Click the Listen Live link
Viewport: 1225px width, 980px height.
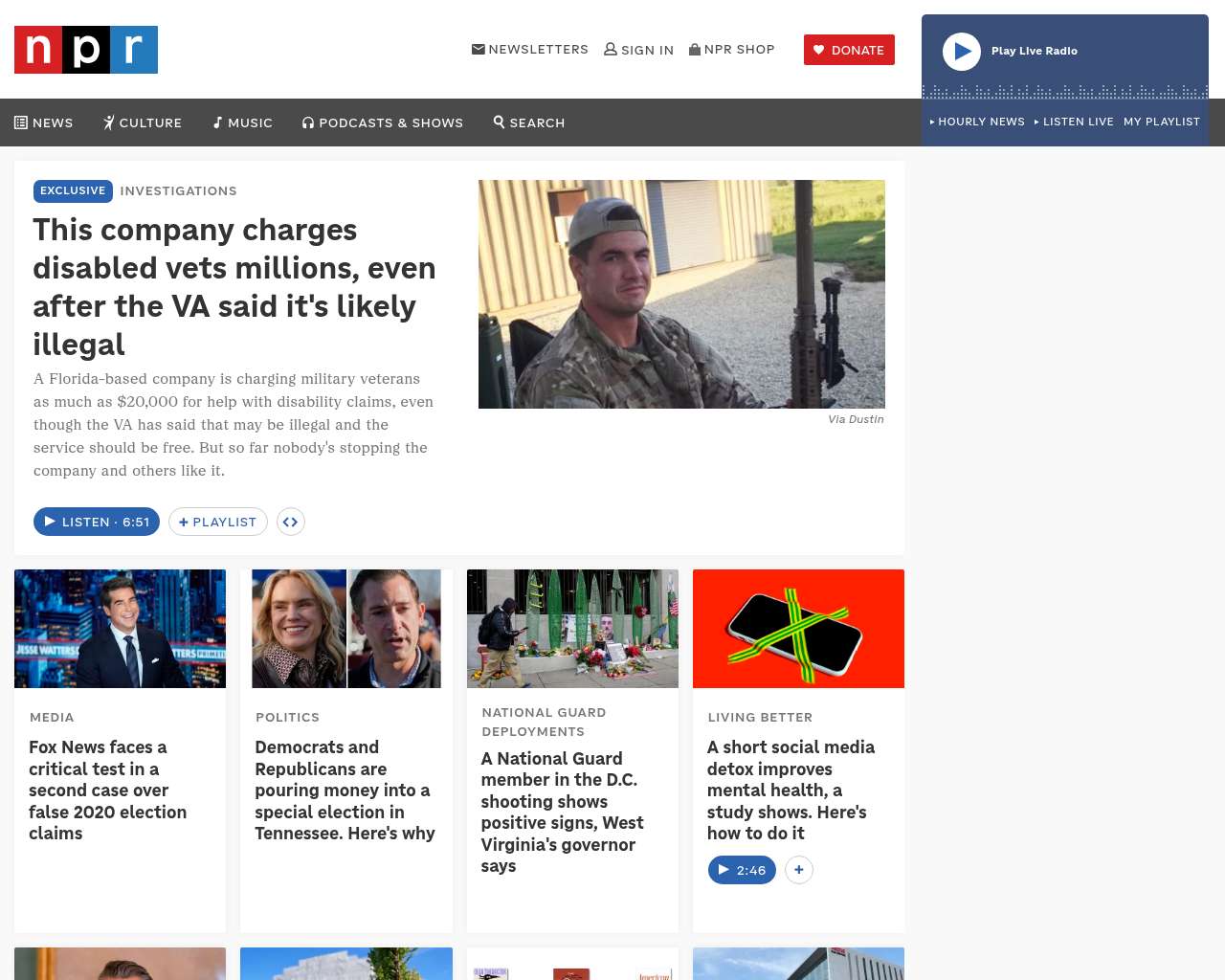(1074, 122)
